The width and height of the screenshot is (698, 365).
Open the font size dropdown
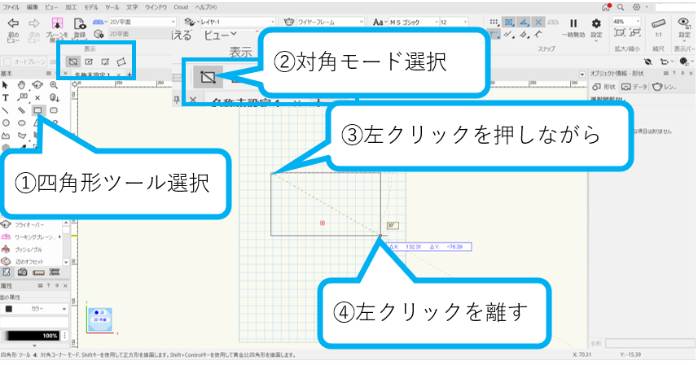454,22
